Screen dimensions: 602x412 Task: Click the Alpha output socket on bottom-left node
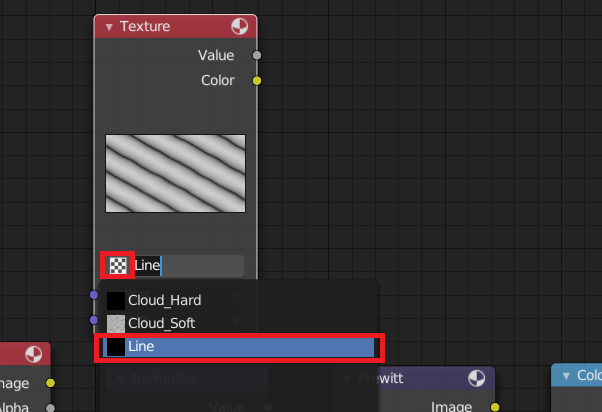pos(50,408)
